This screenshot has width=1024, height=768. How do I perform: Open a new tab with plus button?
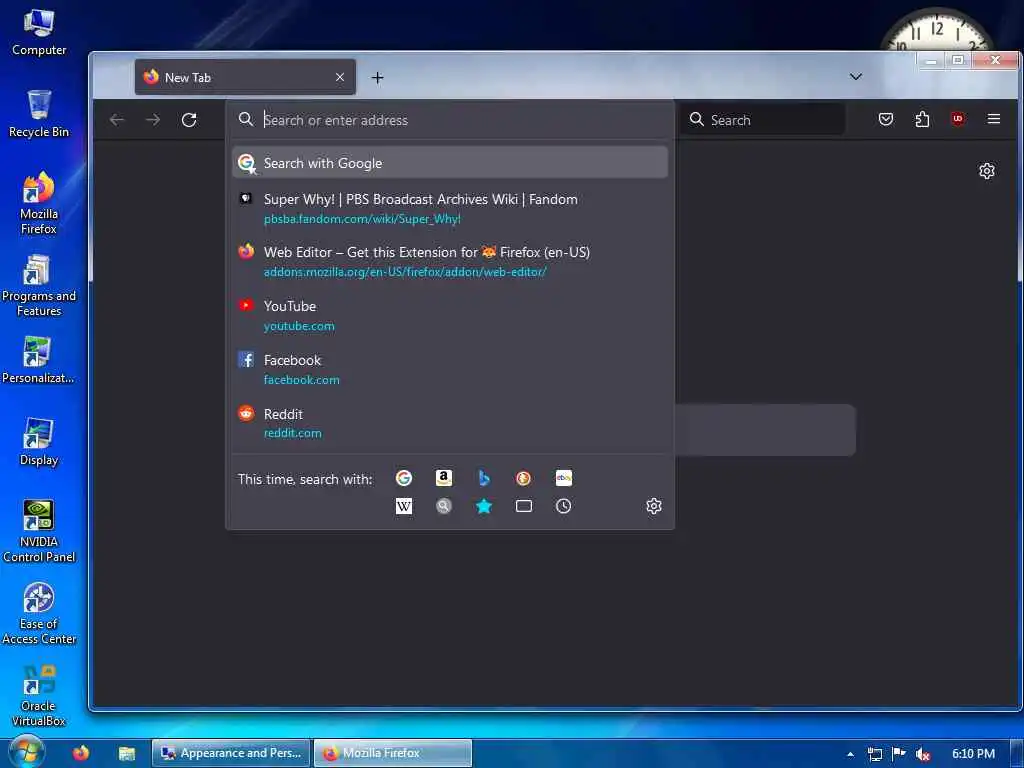click(377, 78)
